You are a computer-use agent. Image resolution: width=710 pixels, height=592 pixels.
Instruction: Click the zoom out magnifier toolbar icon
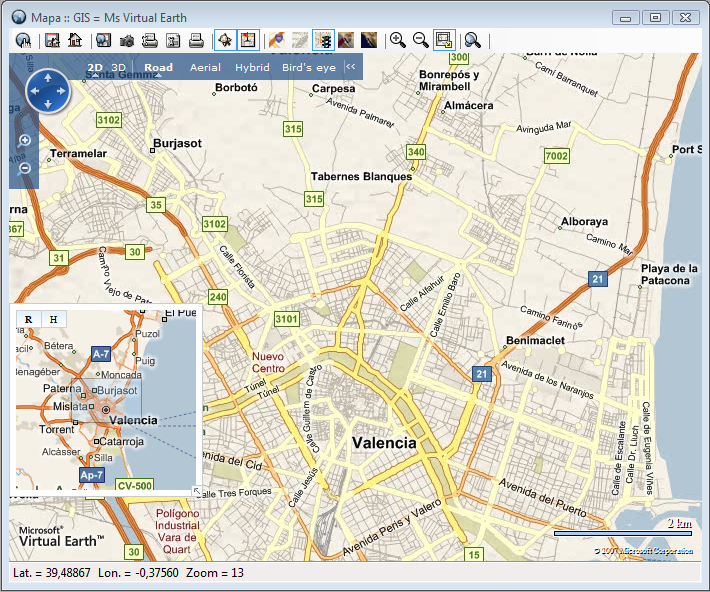421,40
